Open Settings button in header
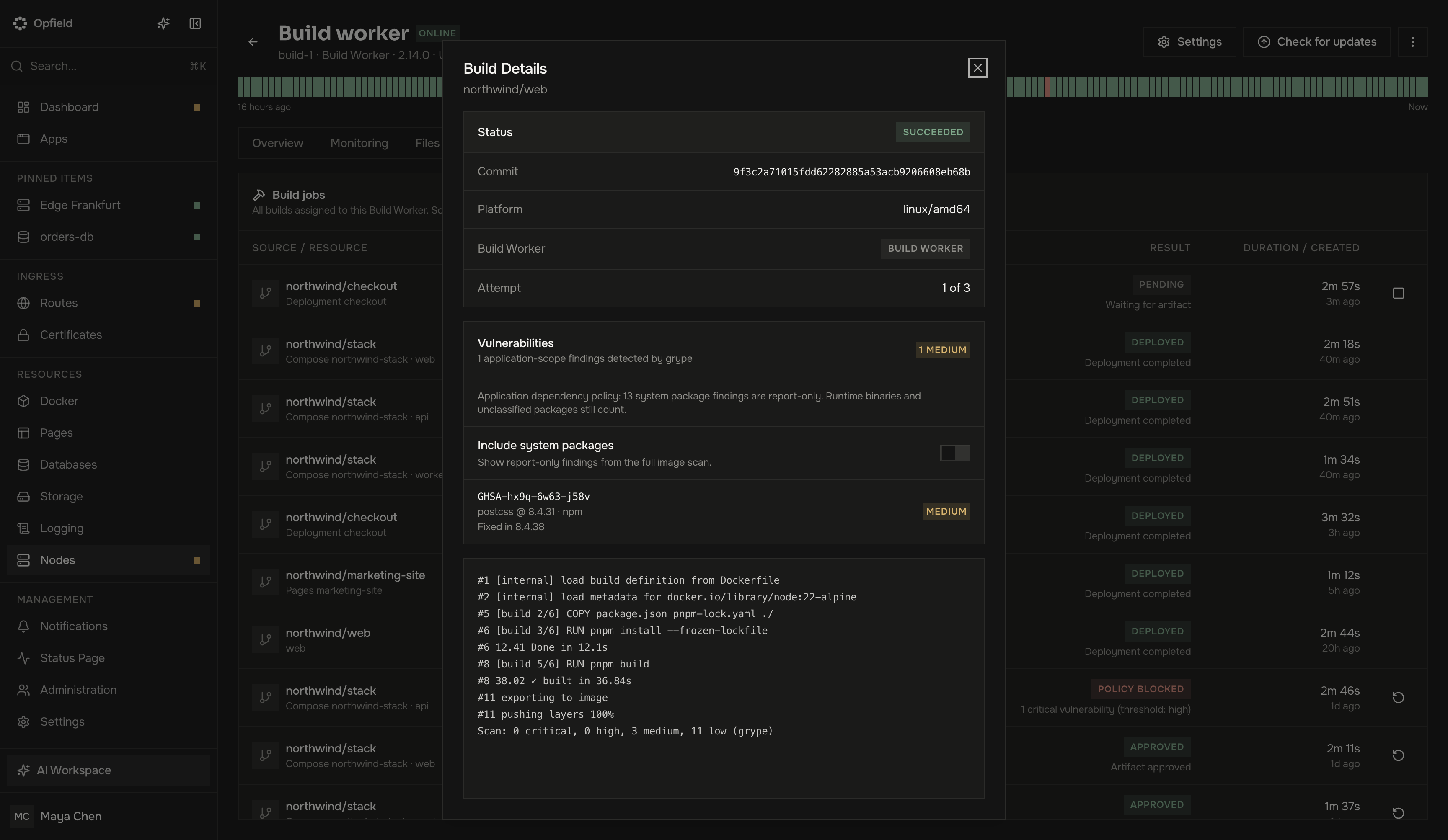Image resolution: width=1448 pixels, height=840 pixels. point(1189,42)
